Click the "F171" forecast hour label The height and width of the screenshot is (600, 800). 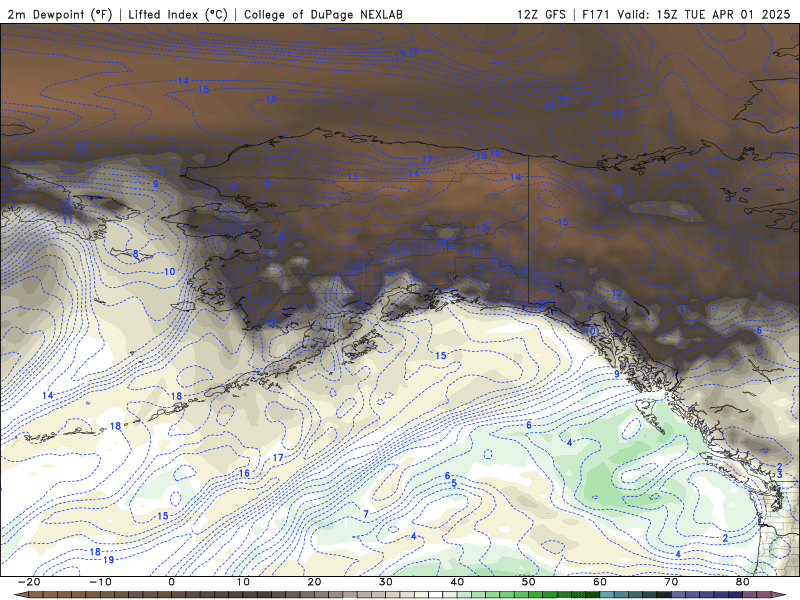[597, 14]
